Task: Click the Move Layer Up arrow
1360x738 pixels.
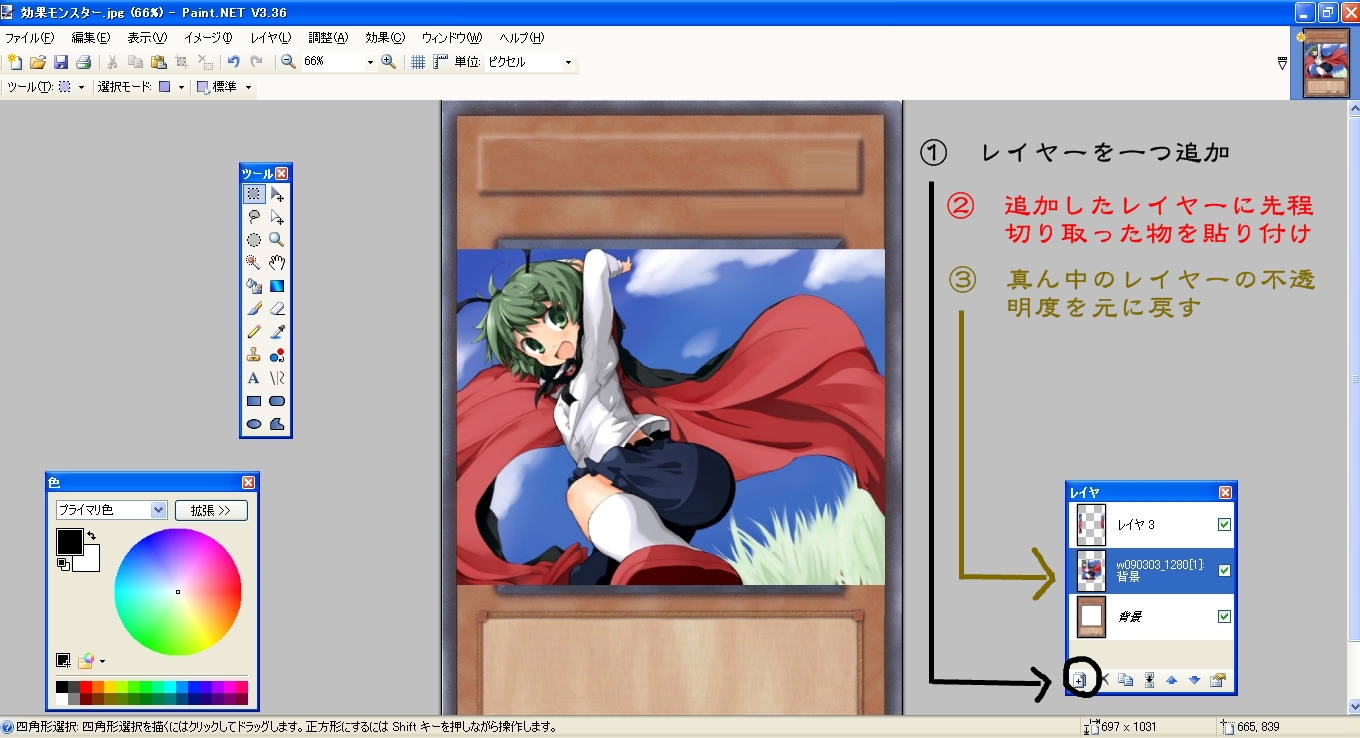Action: click(x=1172, y=680)
